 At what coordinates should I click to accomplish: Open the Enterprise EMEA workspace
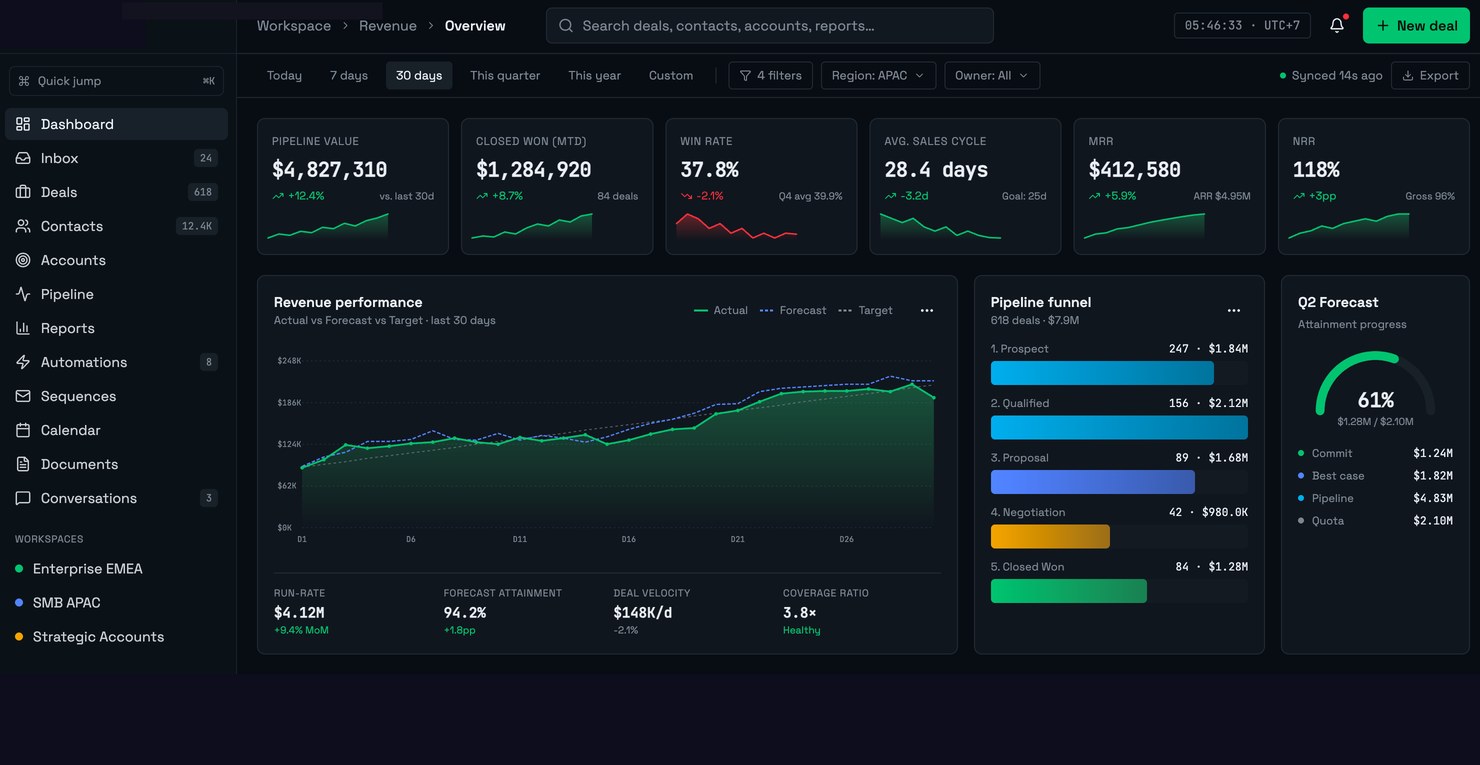(118, 569)
